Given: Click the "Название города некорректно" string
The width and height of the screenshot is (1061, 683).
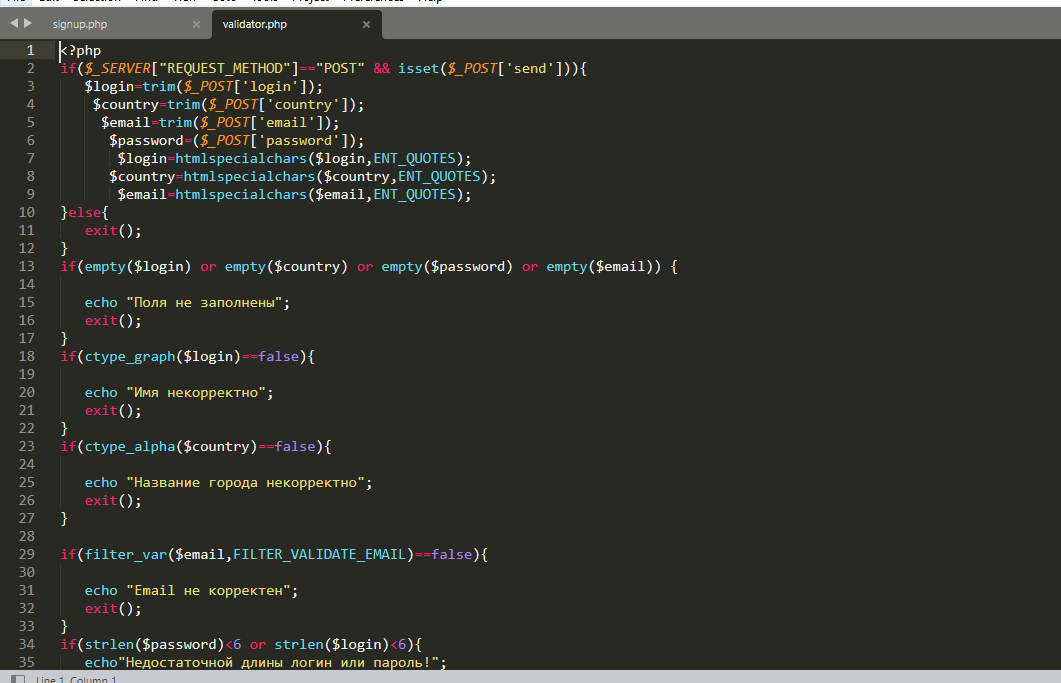Looking at the screenshot, I should coord(248,482).
